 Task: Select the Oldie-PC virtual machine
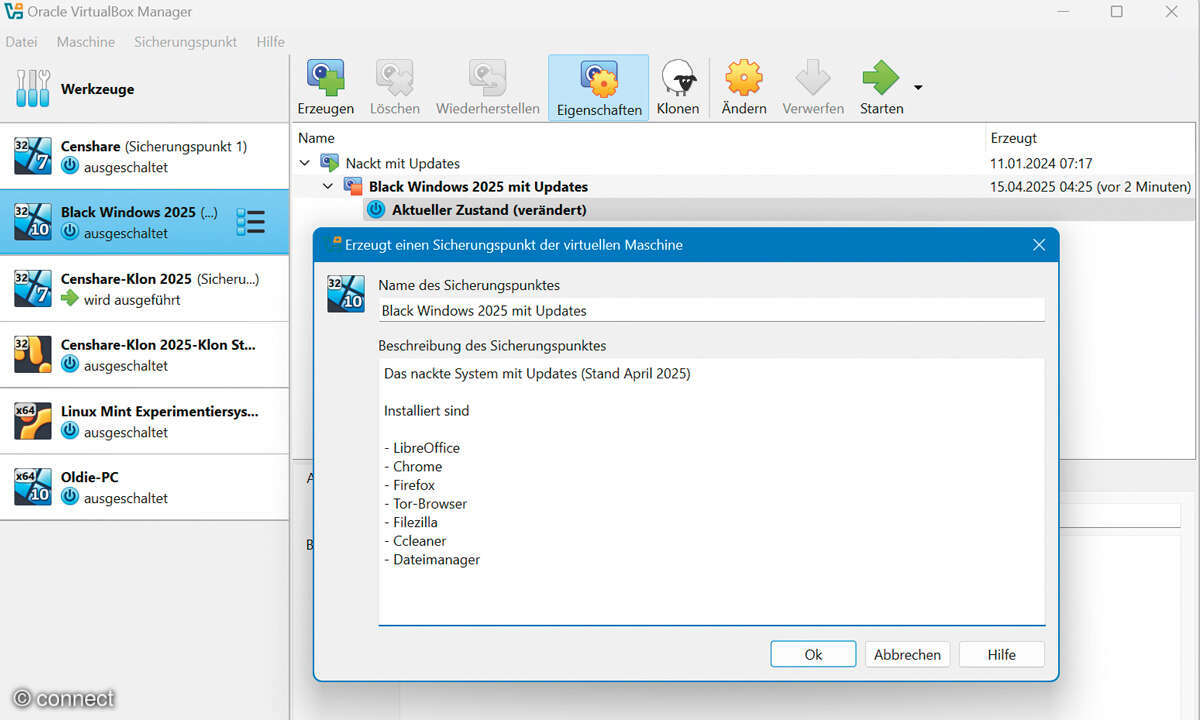click(x=144, y=487)
